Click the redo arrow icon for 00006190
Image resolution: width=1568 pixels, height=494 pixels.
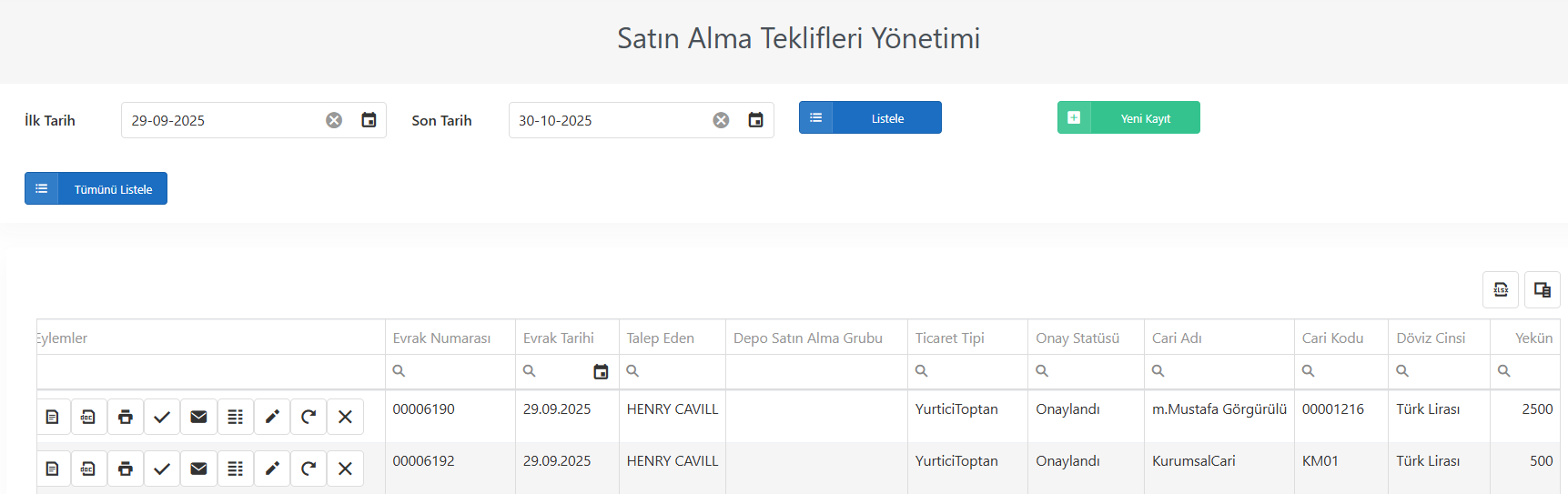tap(309, 417)
